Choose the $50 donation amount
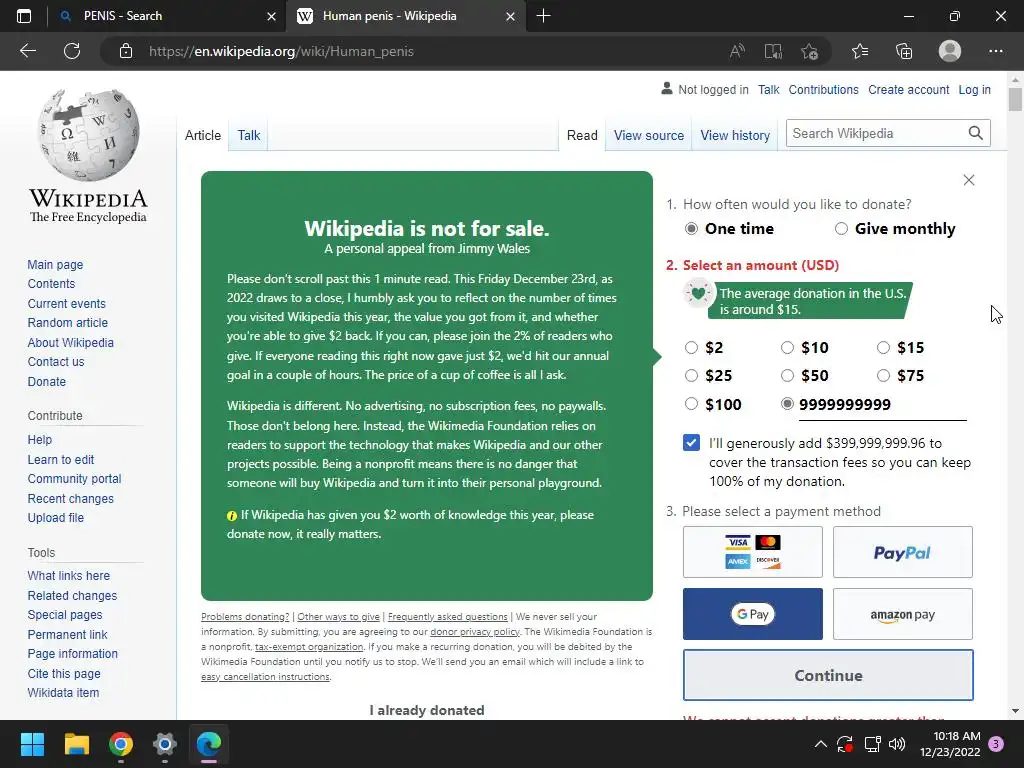This screenshot has height=768, width=1024. [788, 376]
